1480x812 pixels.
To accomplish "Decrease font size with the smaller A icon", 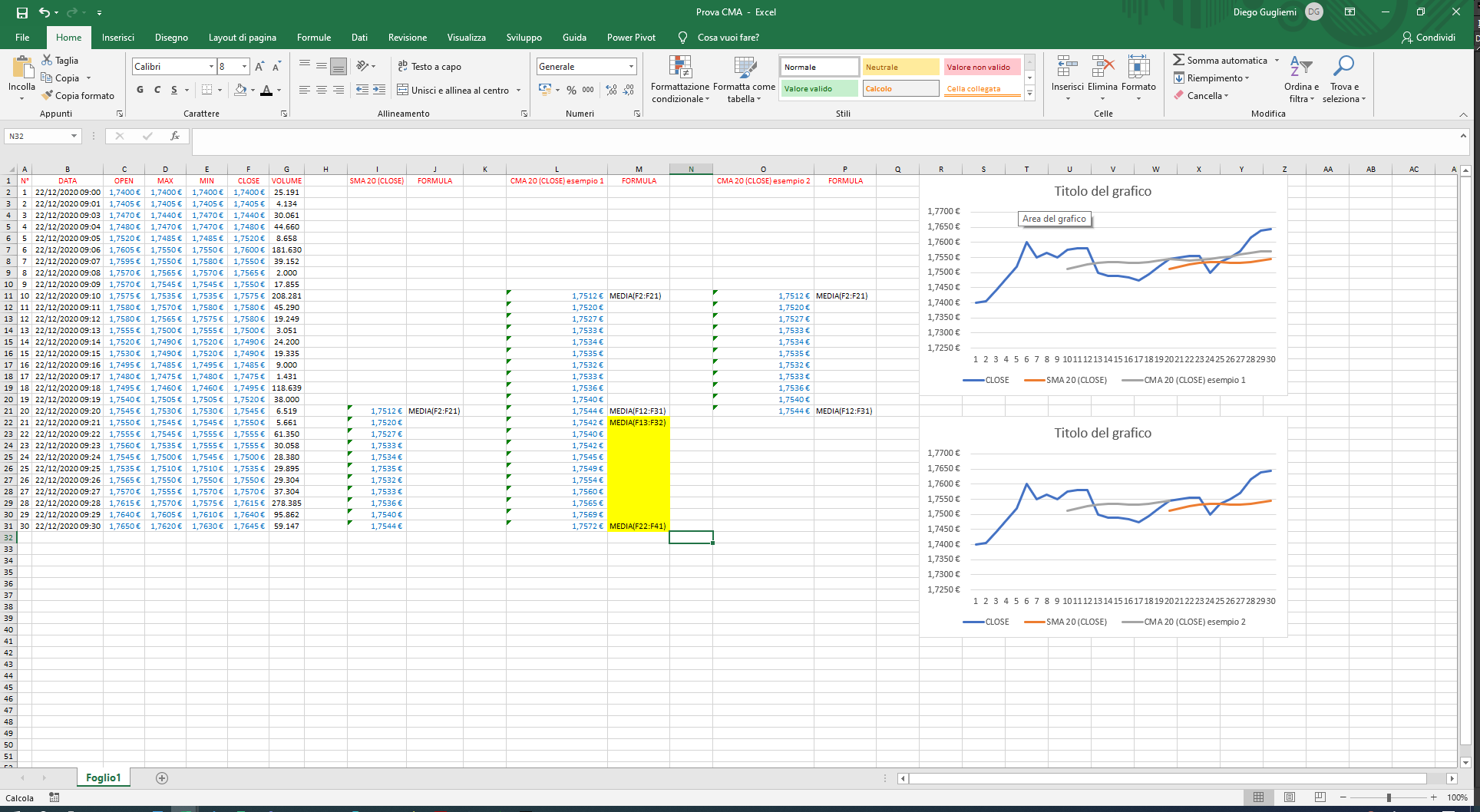I will tap(276, 67).
